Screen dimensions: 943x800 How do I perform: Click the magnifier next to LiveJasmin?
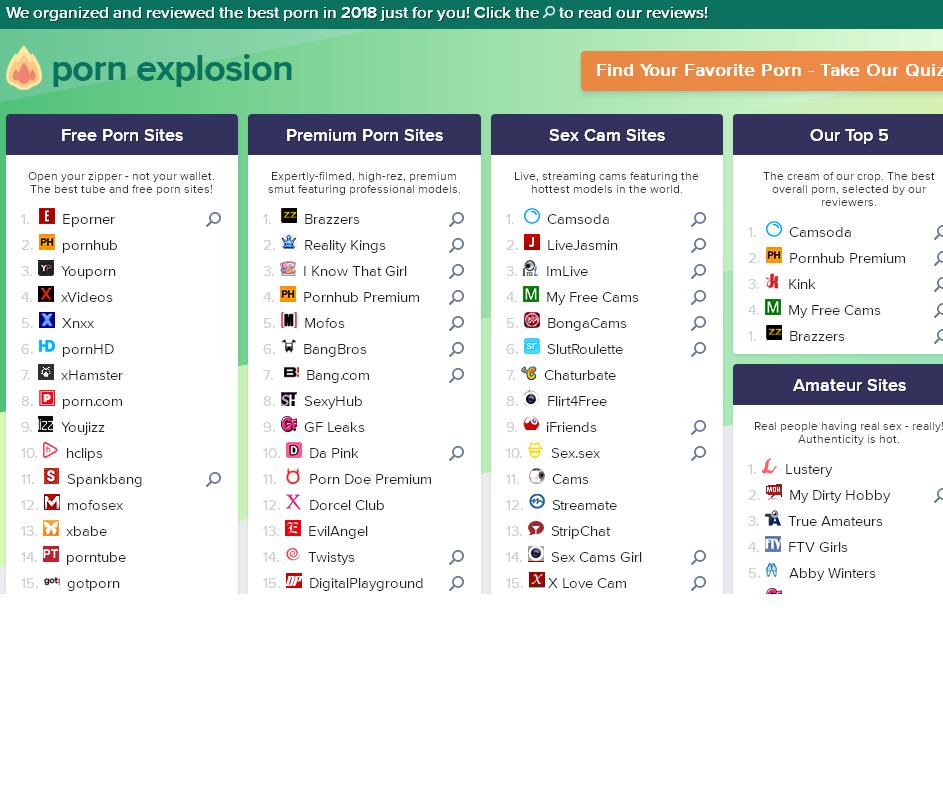[698, 245]
